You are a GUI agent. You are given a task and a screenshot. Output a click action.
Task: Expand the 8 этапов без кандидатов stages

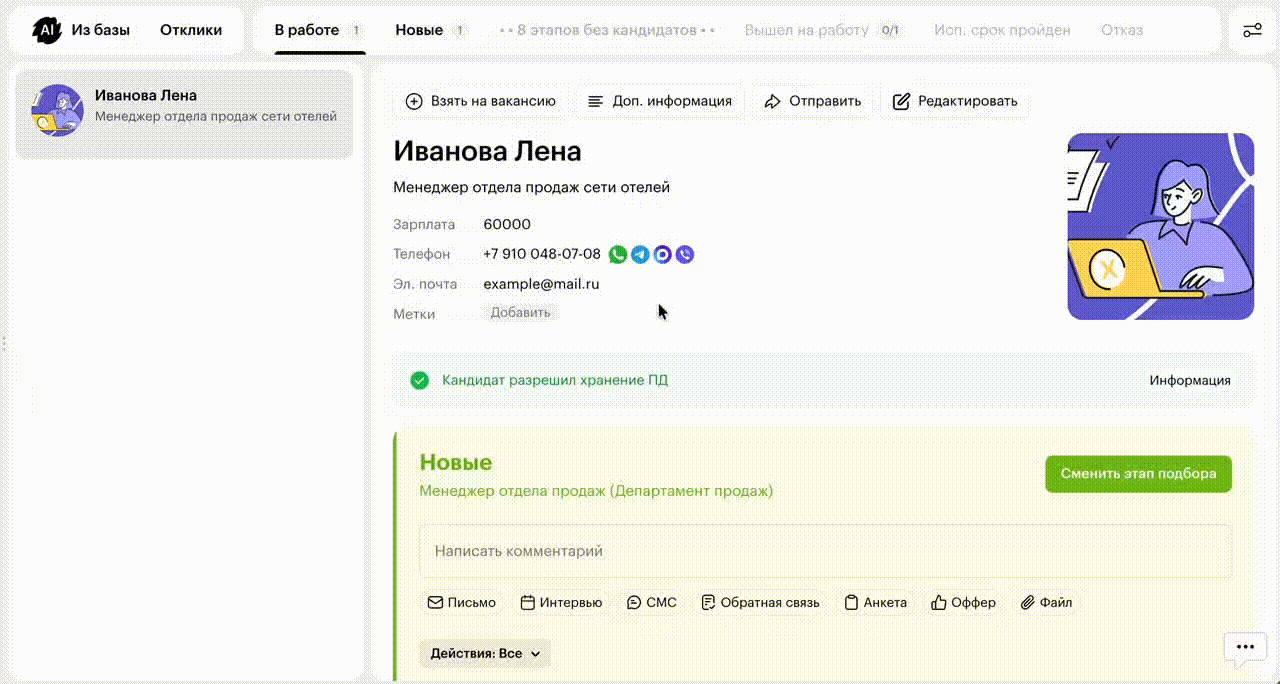coord(607,30)
